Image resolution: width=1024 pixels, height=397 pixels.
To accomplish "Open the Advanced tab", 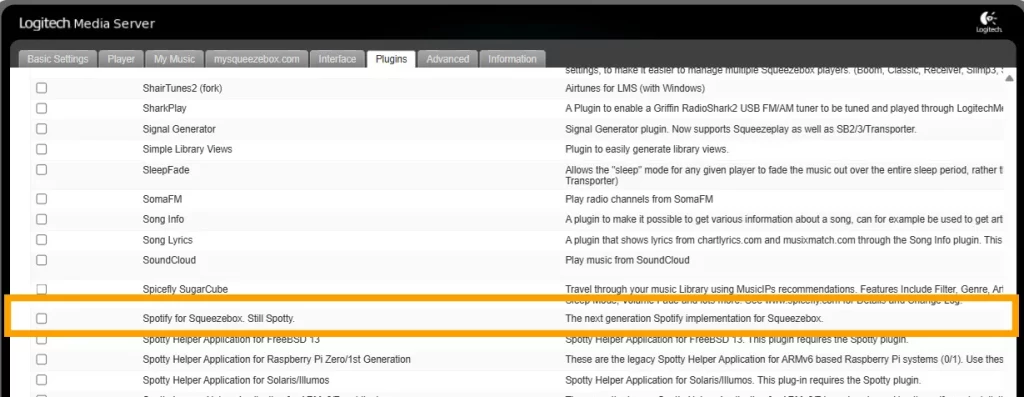I will (447, 59).
